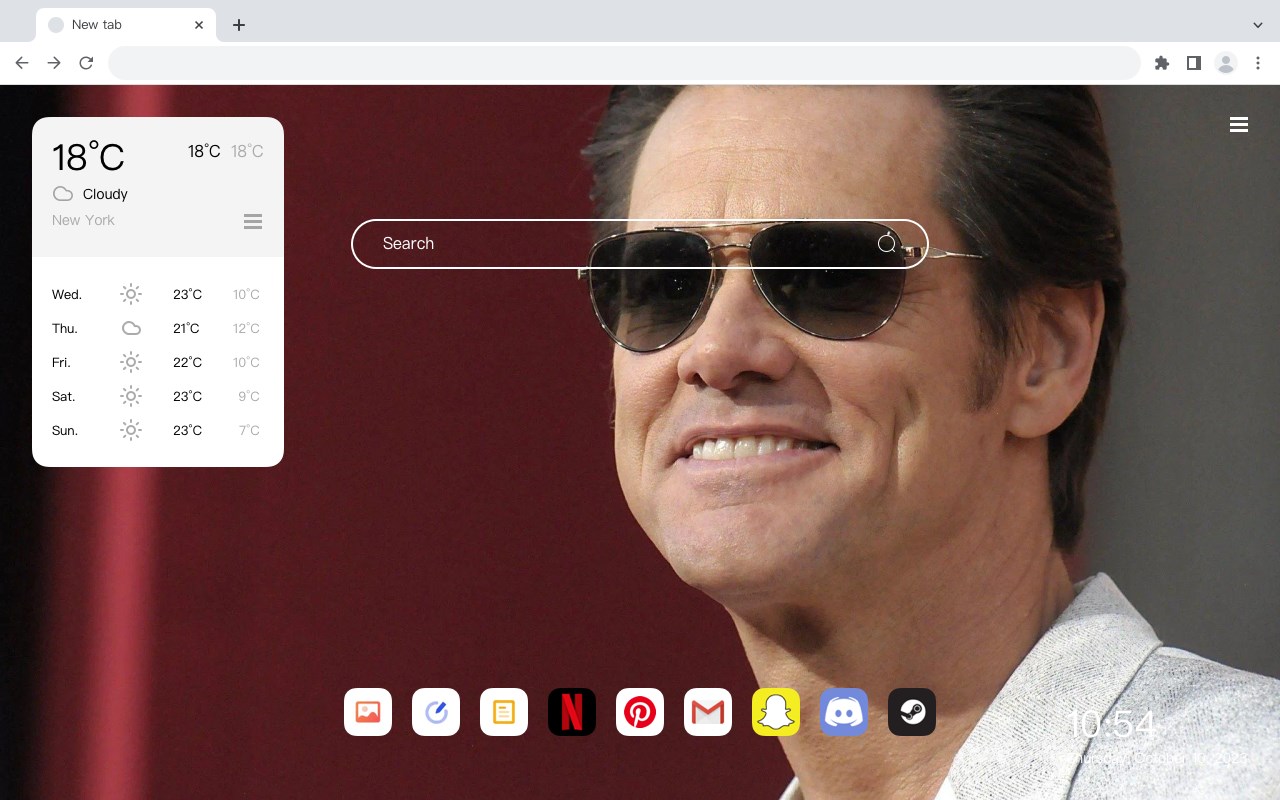This screenshot has width=1280, height=800.
Task: Click Wednesday's sunny forecast icon
Action: pos(131,294)
